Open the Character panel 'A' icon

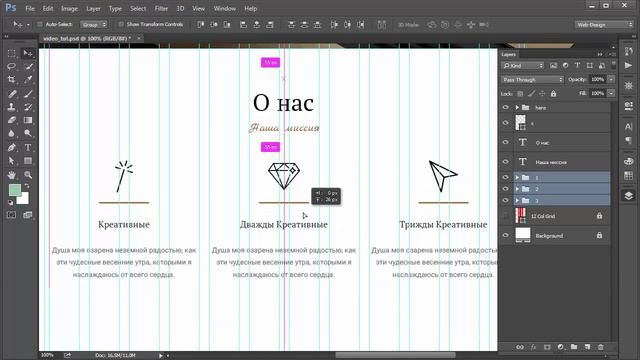pyautogui.click(x=628, y=127)
